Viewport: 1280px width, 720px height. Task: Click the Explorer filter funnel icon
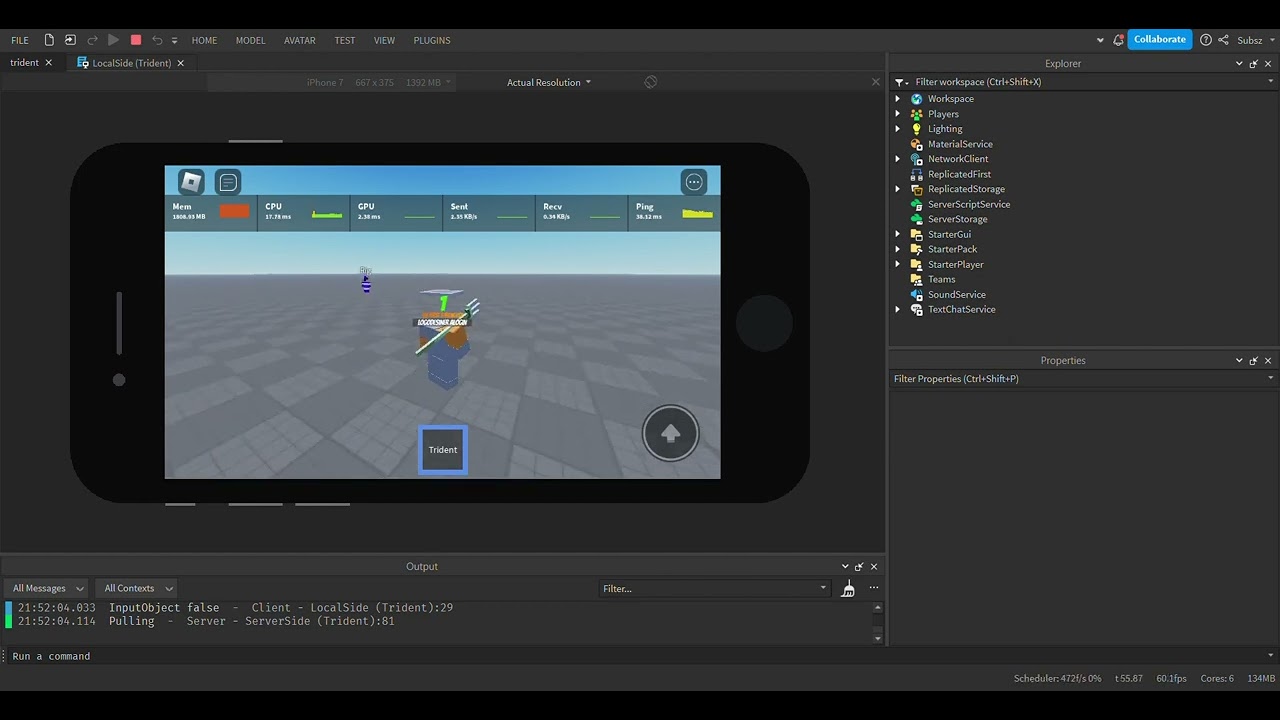(x=900, y=82)
